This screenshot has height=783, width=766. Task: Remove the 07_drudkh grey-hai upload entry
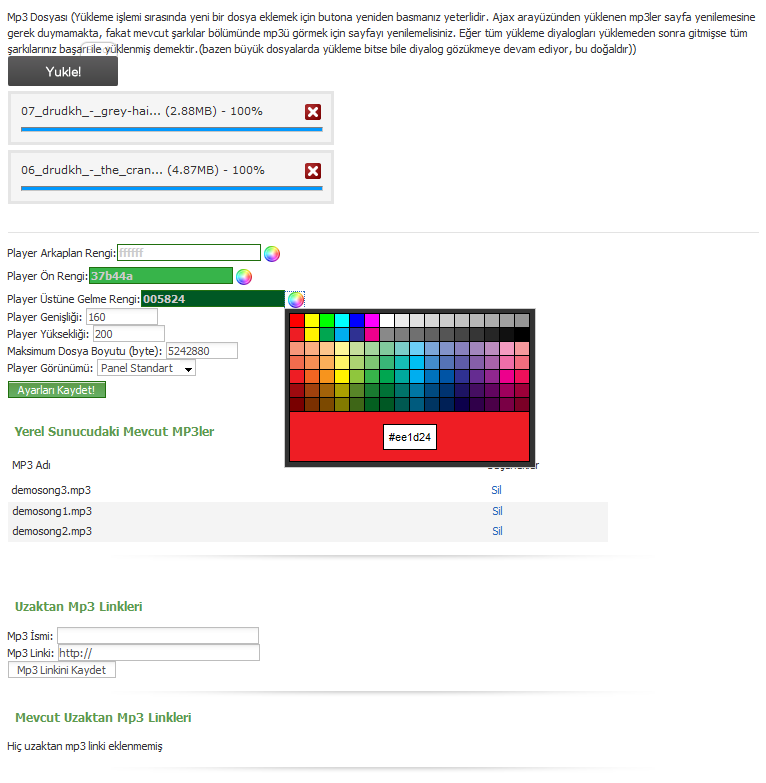click(x=313, y=112)
